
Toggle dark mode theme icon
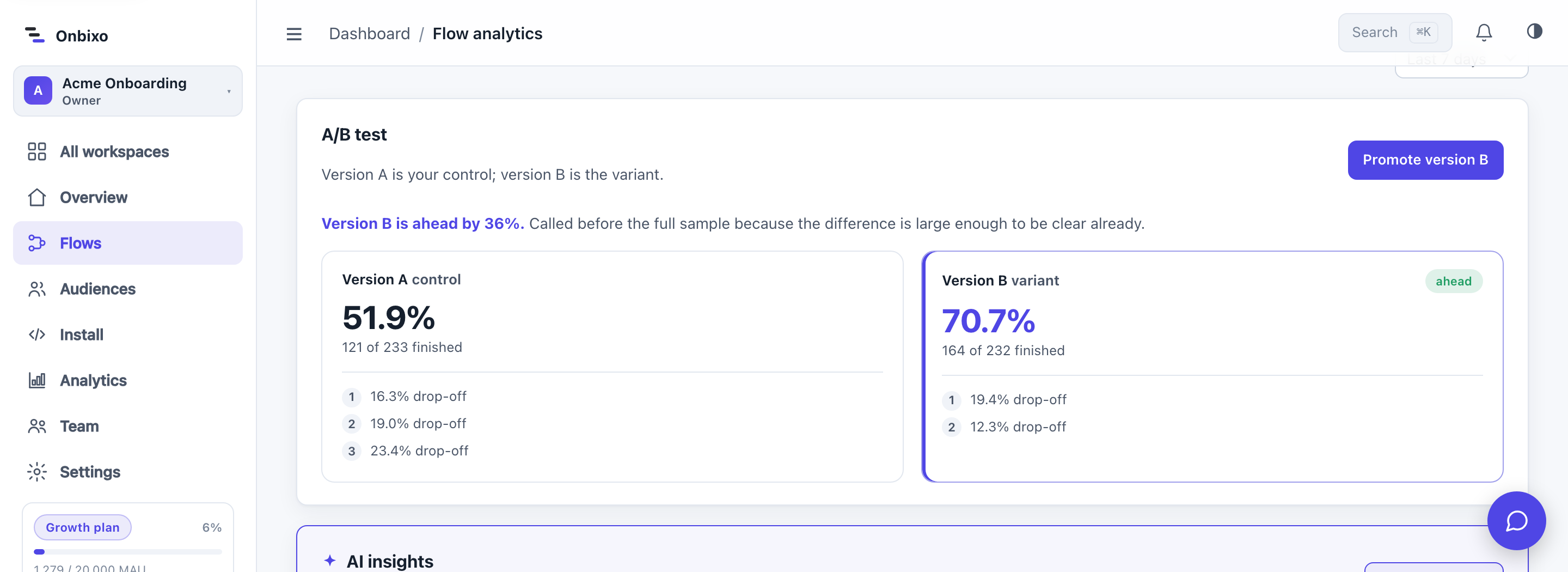[x=1534, y=31]
